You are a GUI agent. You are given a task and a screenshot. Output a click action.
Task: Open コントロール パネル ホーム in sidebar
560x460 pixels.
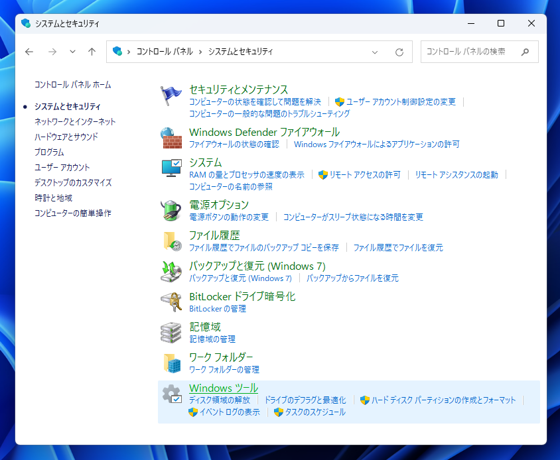[73, 85]
